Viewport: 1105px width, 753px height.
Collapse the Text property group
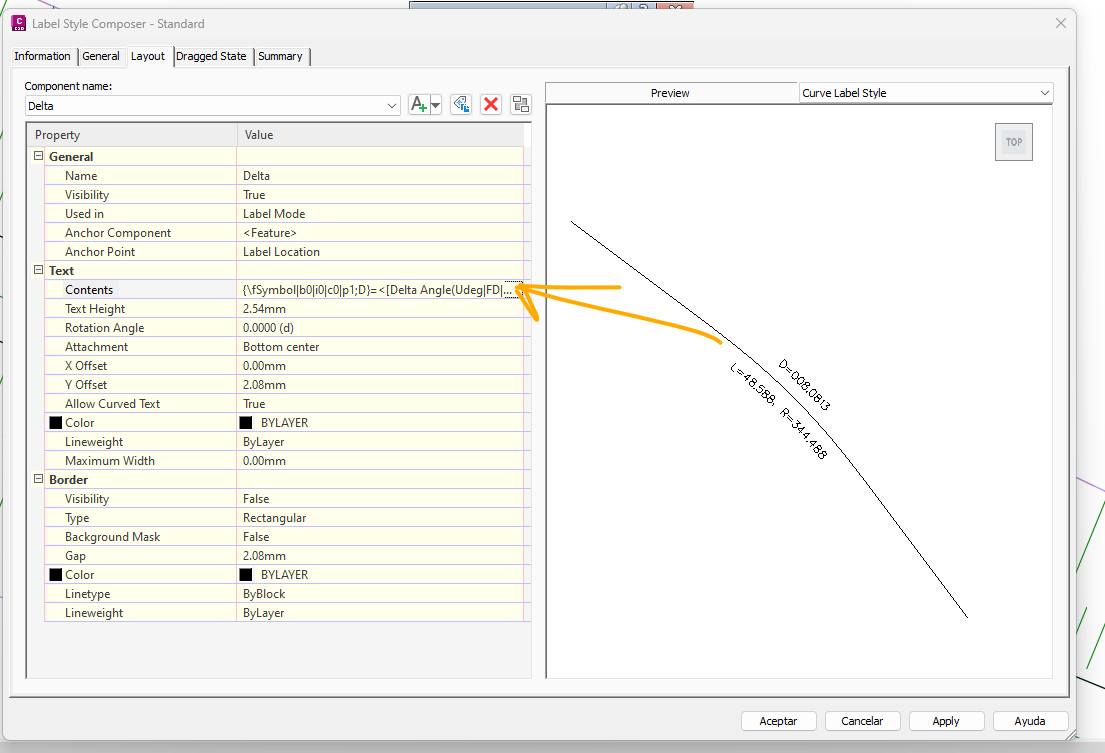coord(38,270)
